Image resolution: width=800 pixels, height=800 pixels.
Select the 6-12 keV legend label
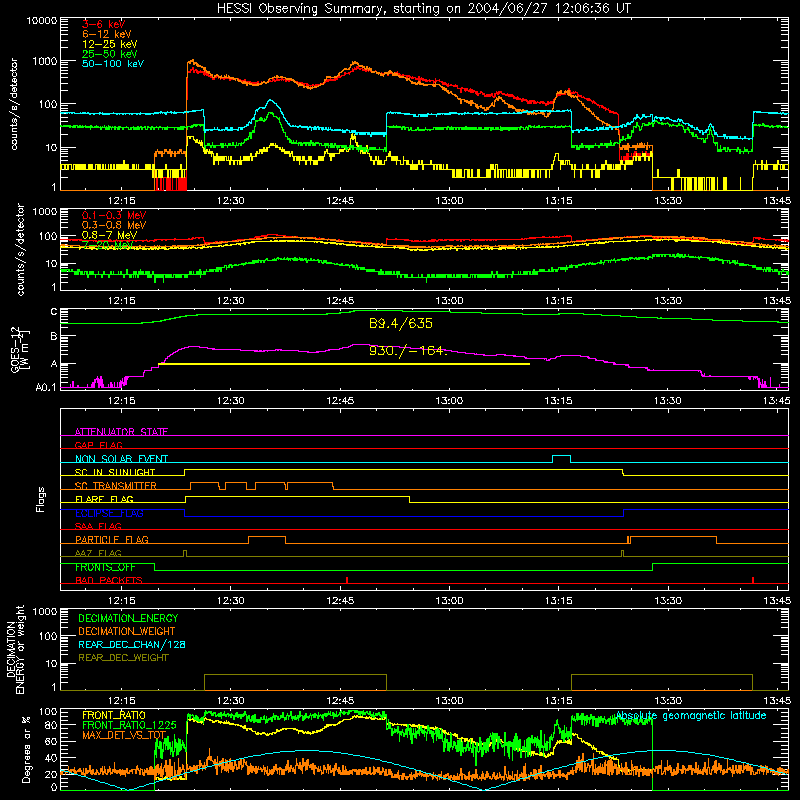click(107, 34)
